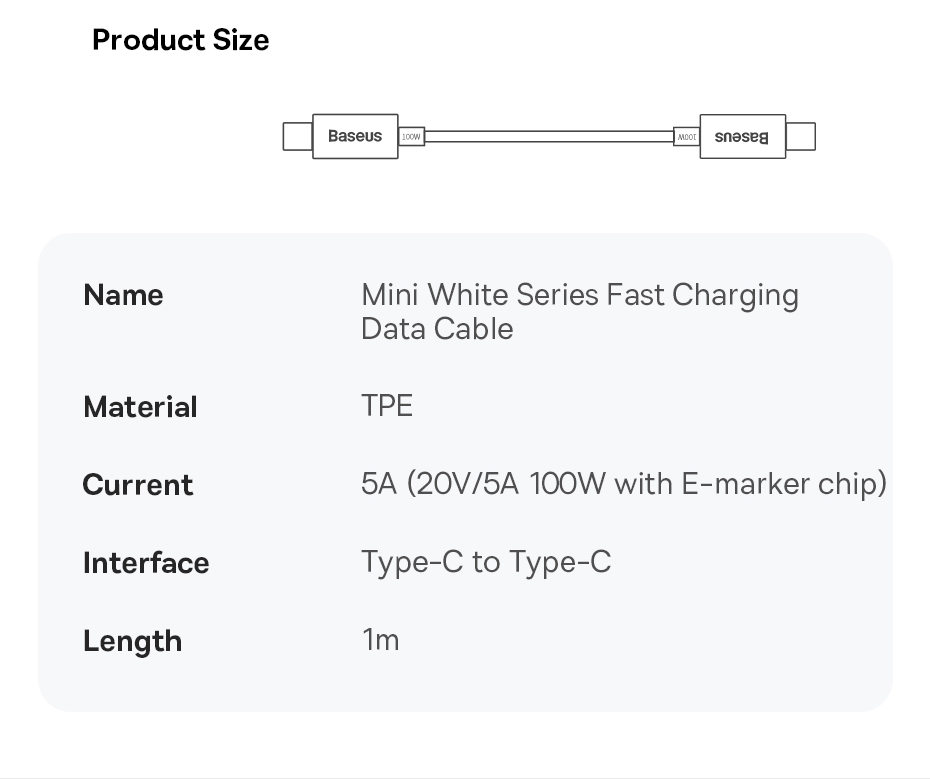Viewport: 930px width, 779px height.
Task: Click the Name label
Action: [x=123, y=295]
